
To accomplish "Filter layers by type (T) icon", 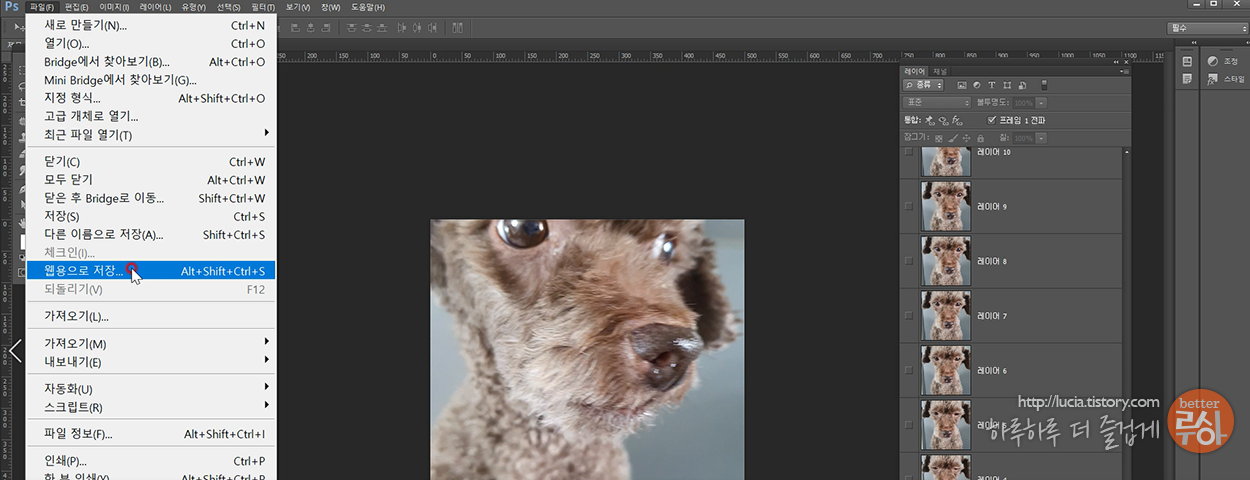I will [x=992, y=85].
